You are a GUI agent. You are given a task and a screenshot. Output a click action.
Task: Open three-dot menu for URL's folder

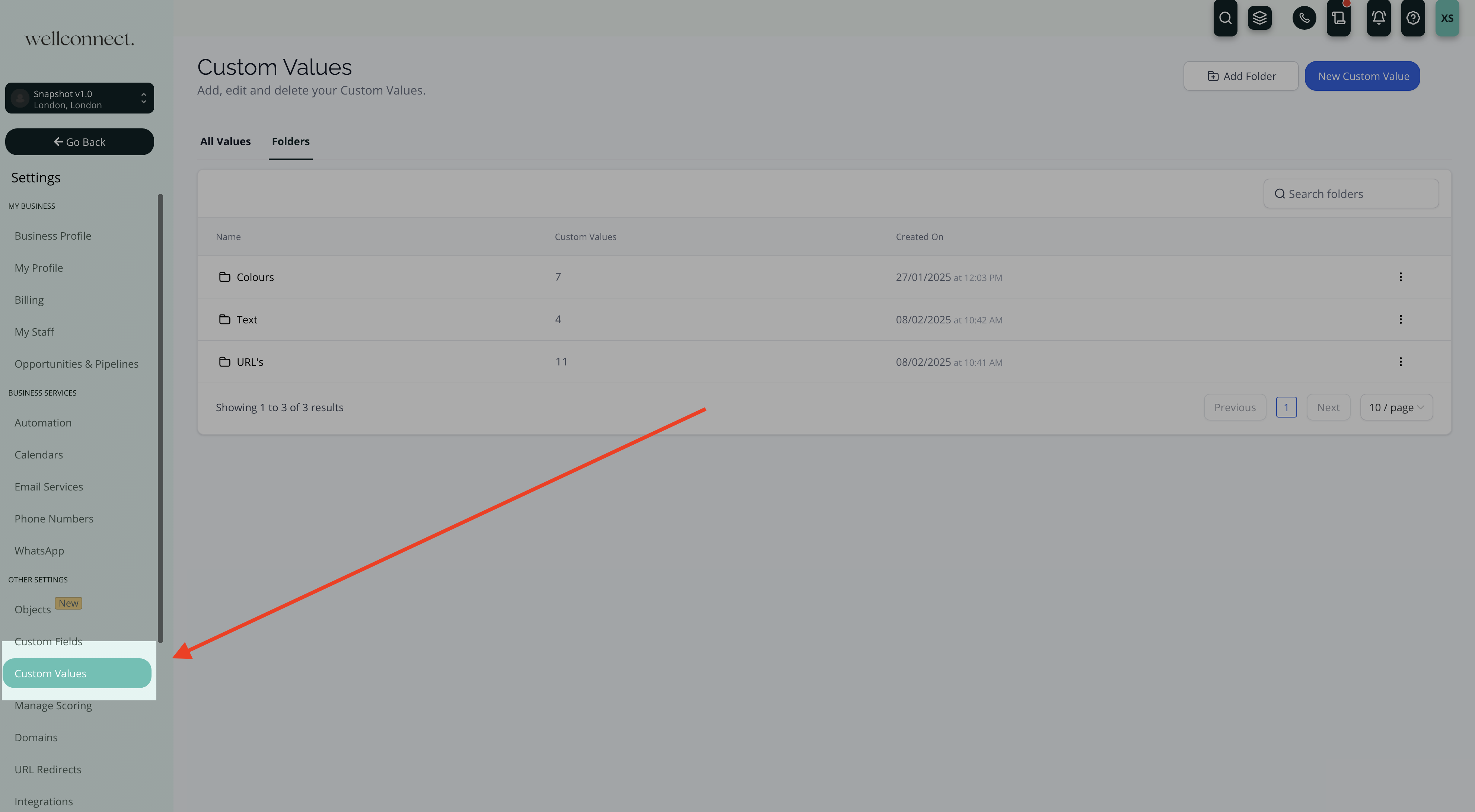coord(1401,362)
